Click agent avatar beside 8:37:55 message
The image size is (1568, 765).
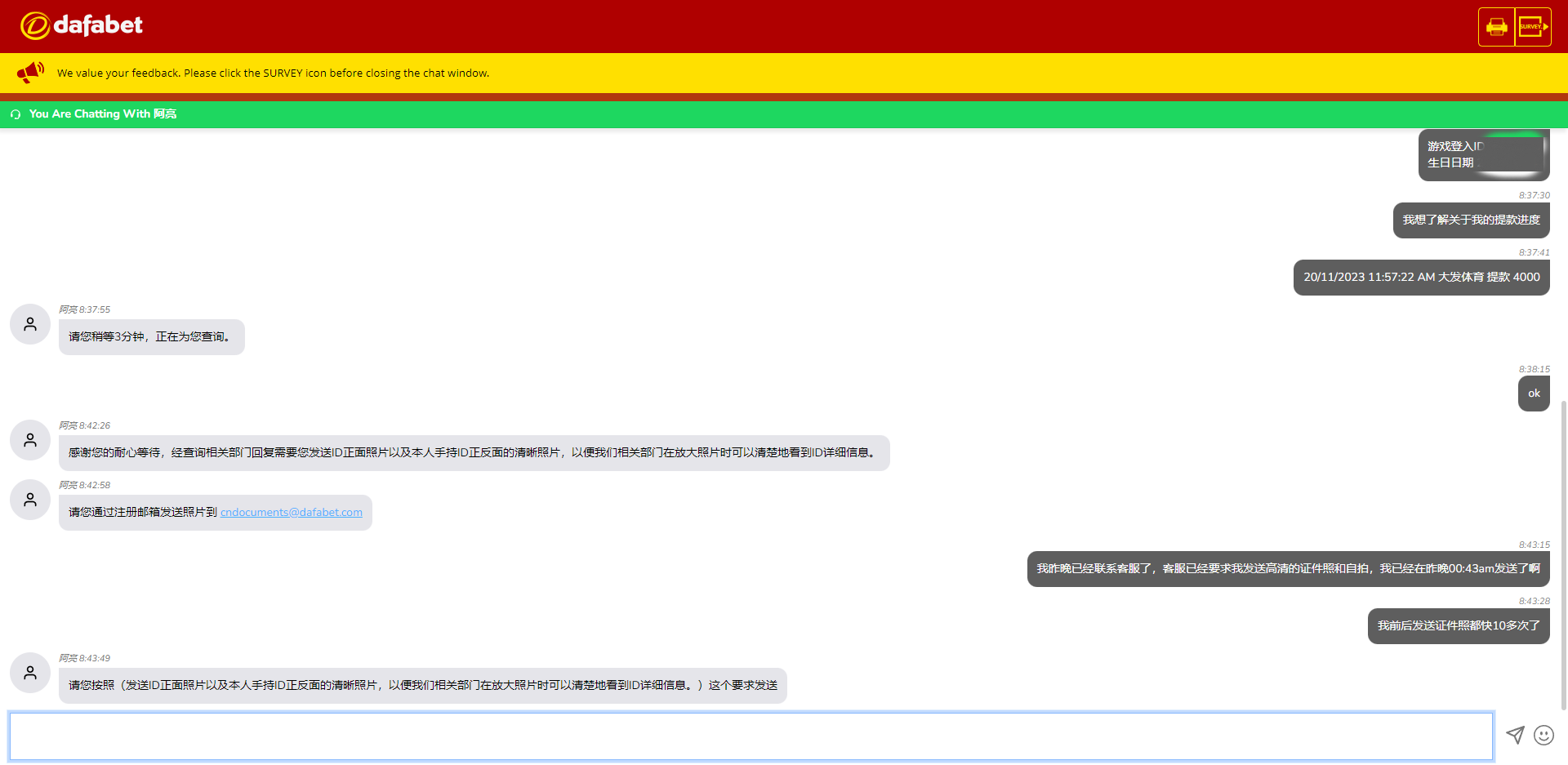pos(30,324)
